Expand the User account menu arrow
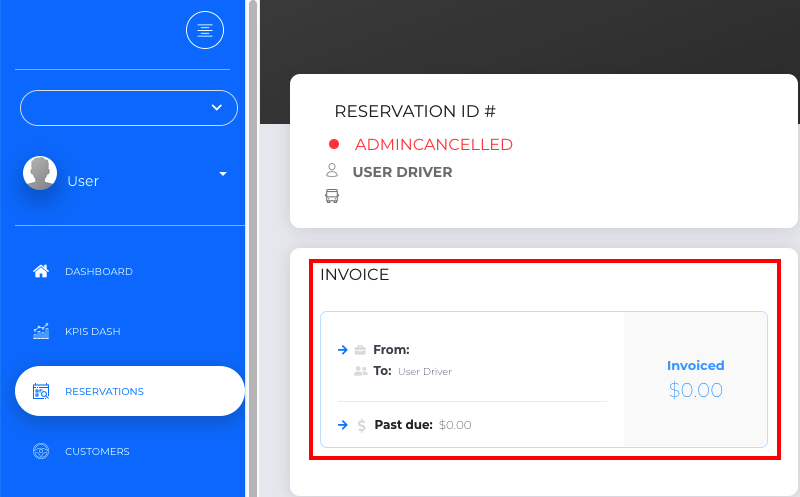 point(222,174)
